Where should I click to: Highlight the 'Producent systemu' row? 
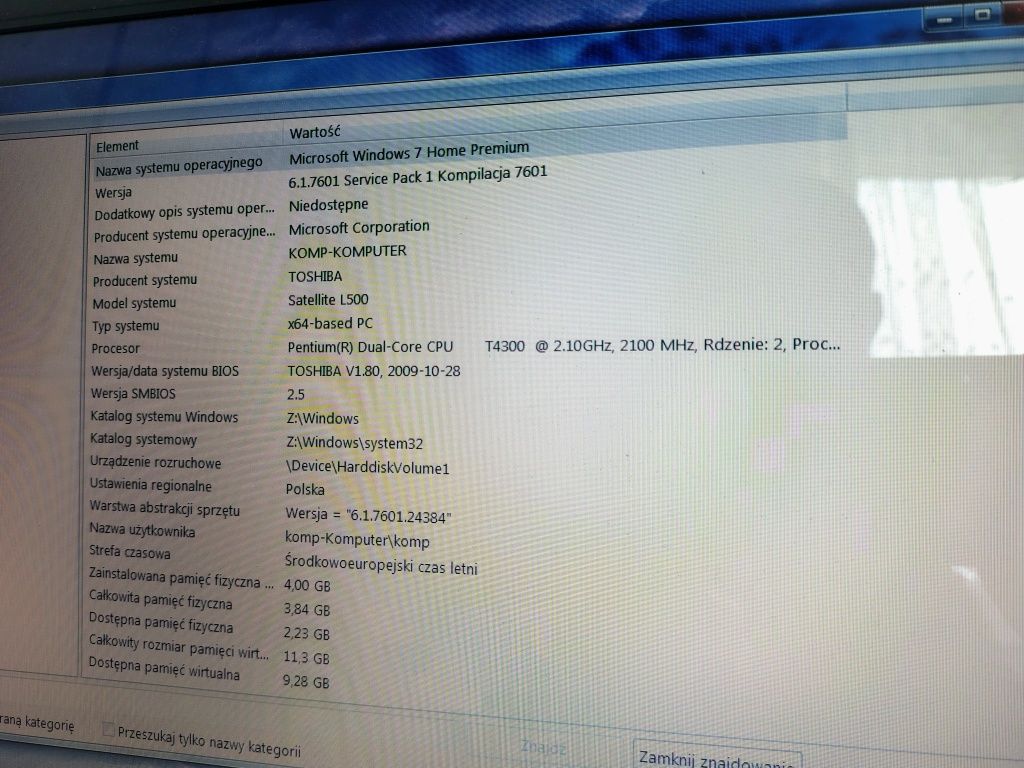pyautogui.click(x=144, y=280)
